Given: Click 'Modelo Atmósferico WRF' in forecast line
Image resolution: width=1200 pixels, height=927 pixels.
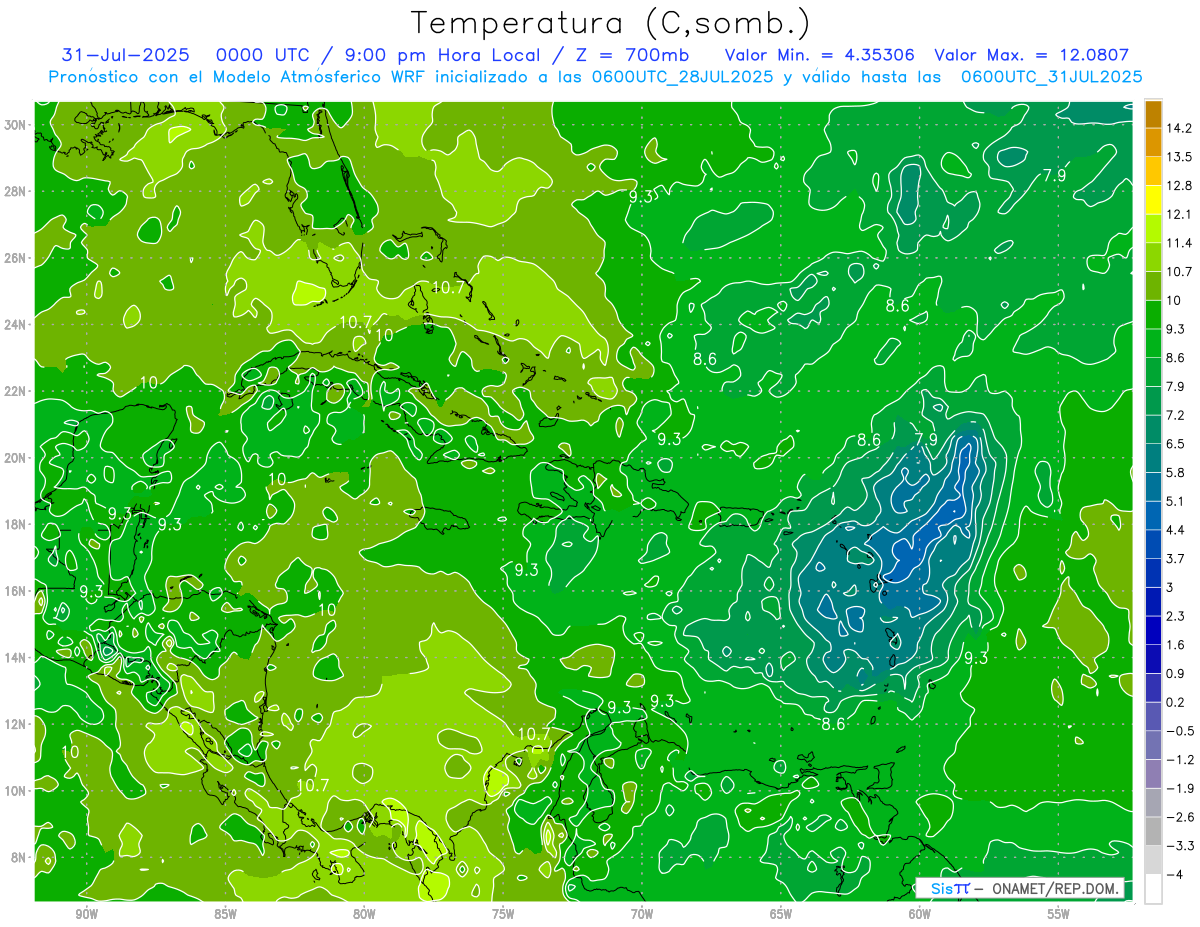Looking at the screenshot, I should pyautogui.click(x=318, y=76).
